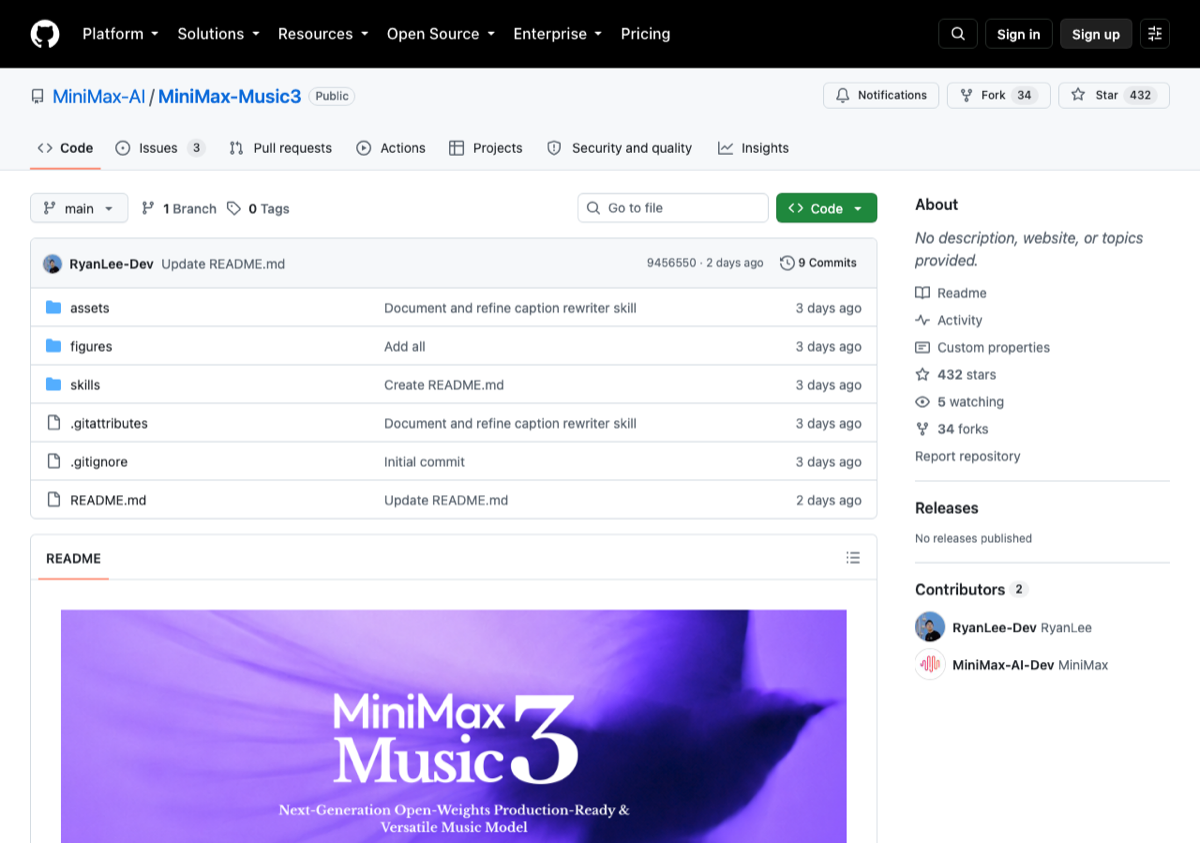Click the GitHub logo icon
The image size is (1200, 843).
click(x=45, y=34)
